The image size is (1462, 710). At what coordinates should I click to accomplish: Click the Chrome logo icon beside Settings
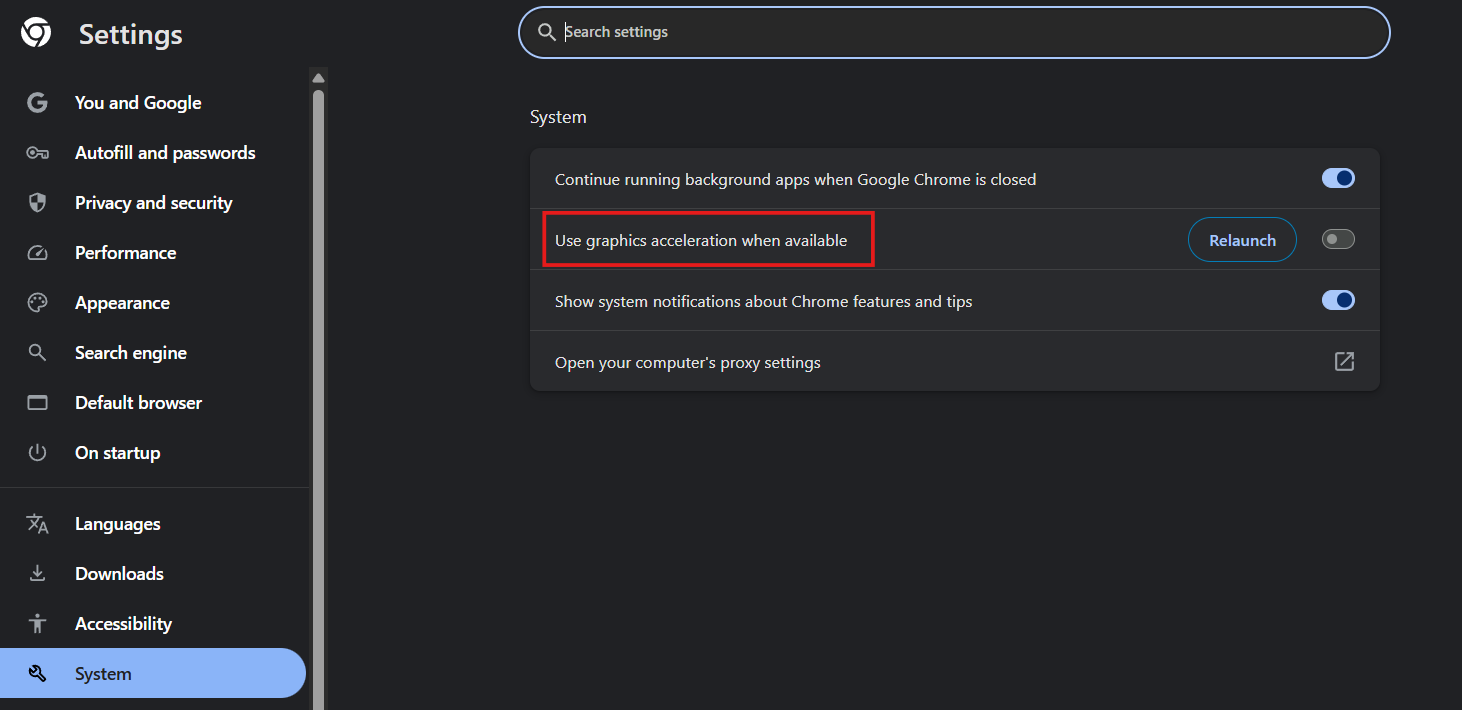coord(36,33)
